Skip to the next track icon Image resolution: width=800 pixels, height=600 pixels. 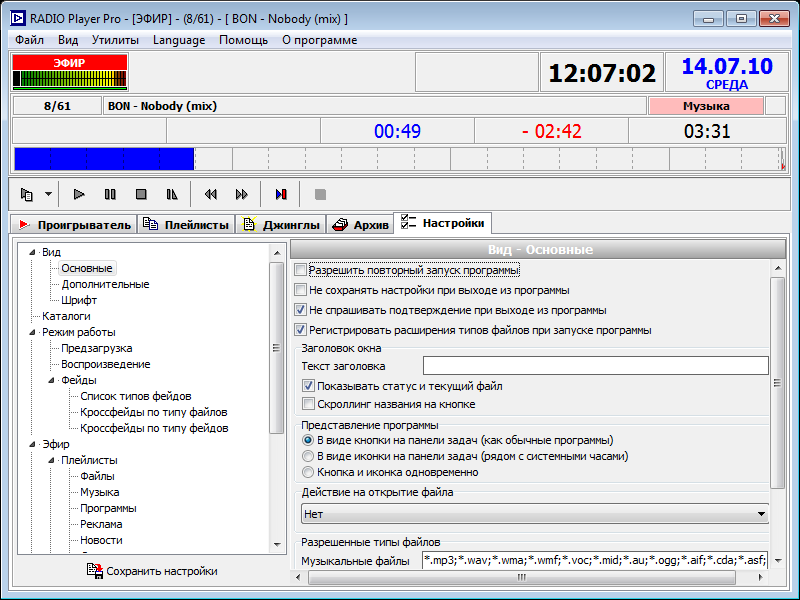281,194
